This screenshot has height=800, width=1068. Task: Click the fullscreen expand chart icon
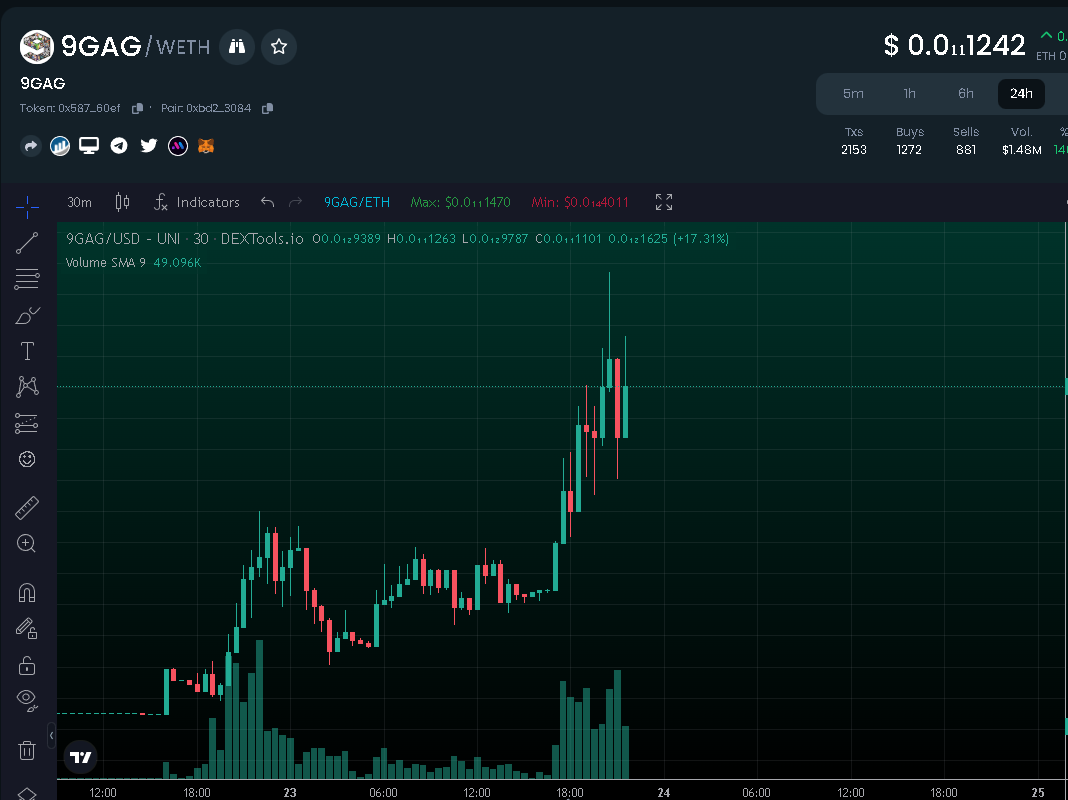[x=664, y=202]
